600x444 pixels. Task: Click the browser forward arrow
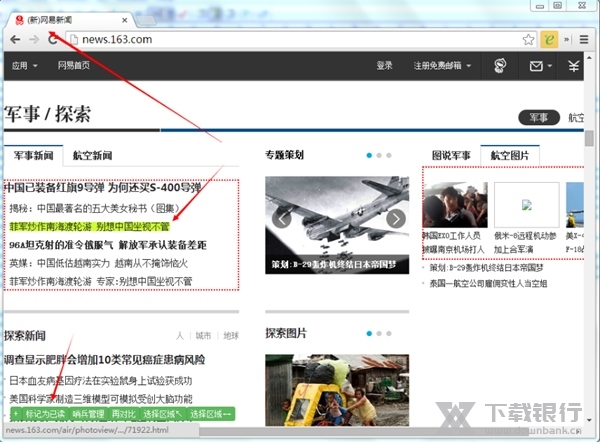pos(34,39)
